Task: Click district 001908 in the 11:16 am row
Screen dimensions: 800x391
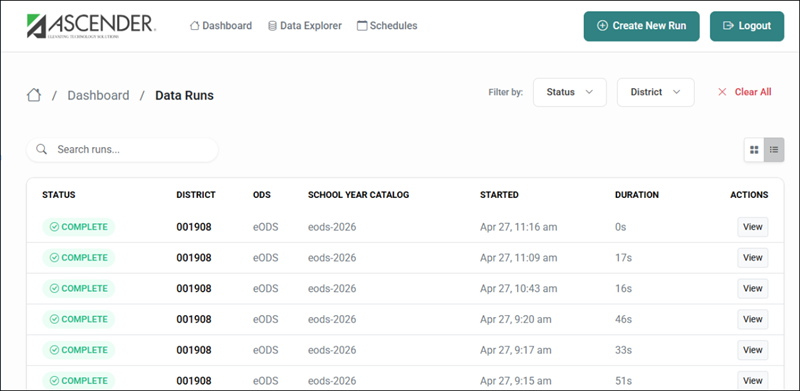Action: tap(194, 227)
